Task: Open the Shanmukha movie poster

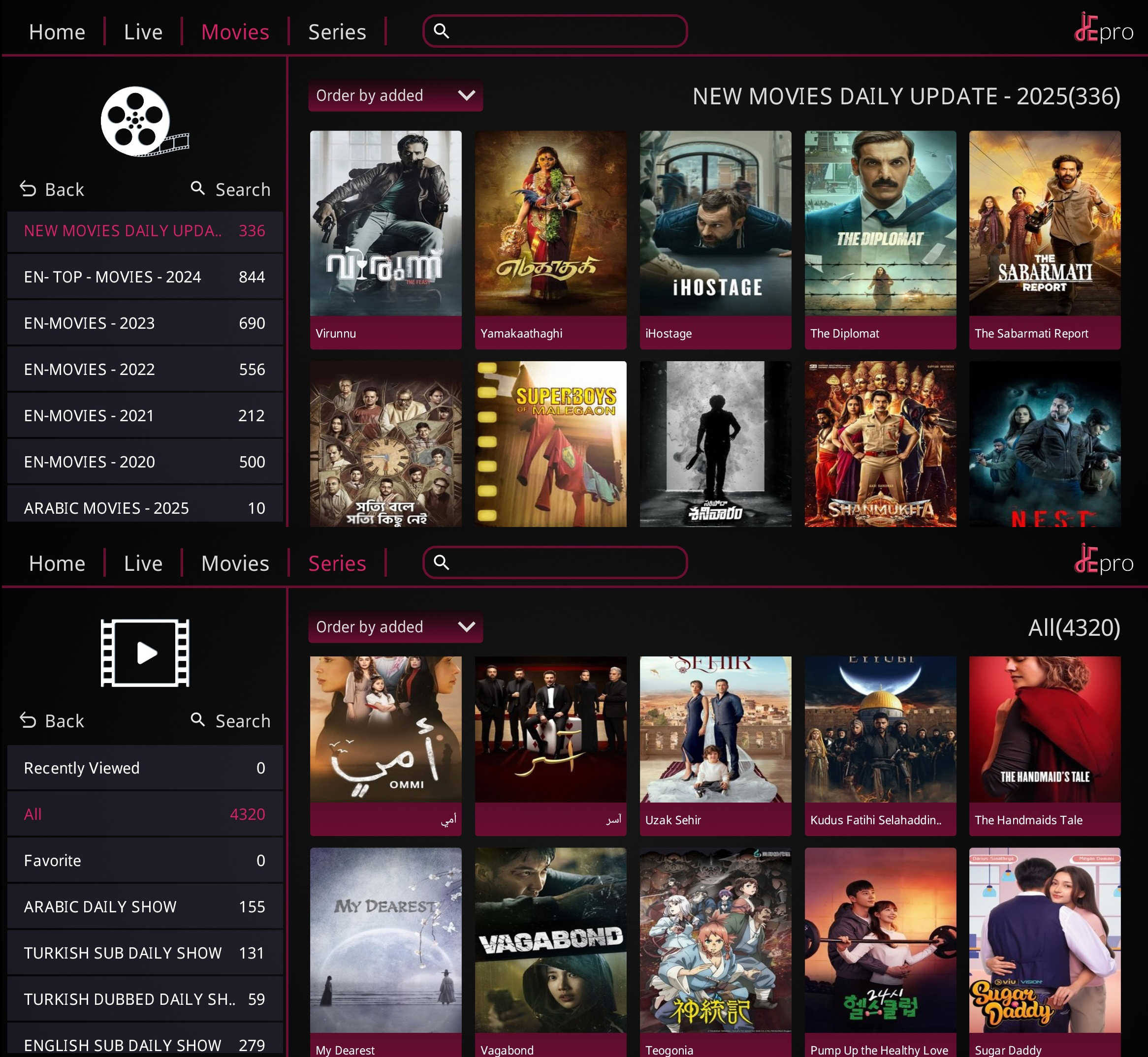Action: click(880, 444)
